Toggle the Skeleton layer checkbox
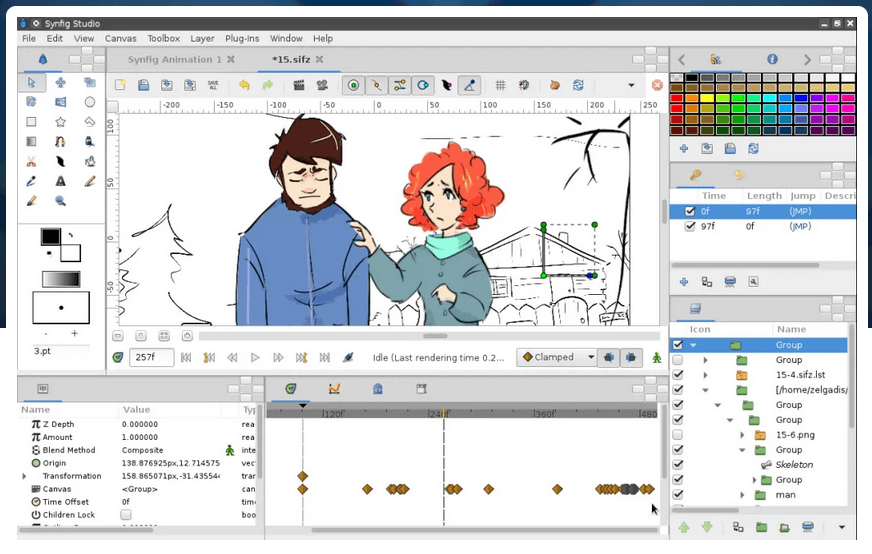 point(677,465)
